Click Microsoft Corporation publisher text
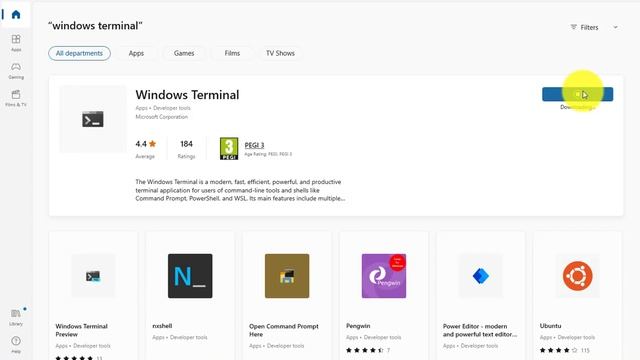The width and height of the screenshot is (640, 360). pos(162,117)
